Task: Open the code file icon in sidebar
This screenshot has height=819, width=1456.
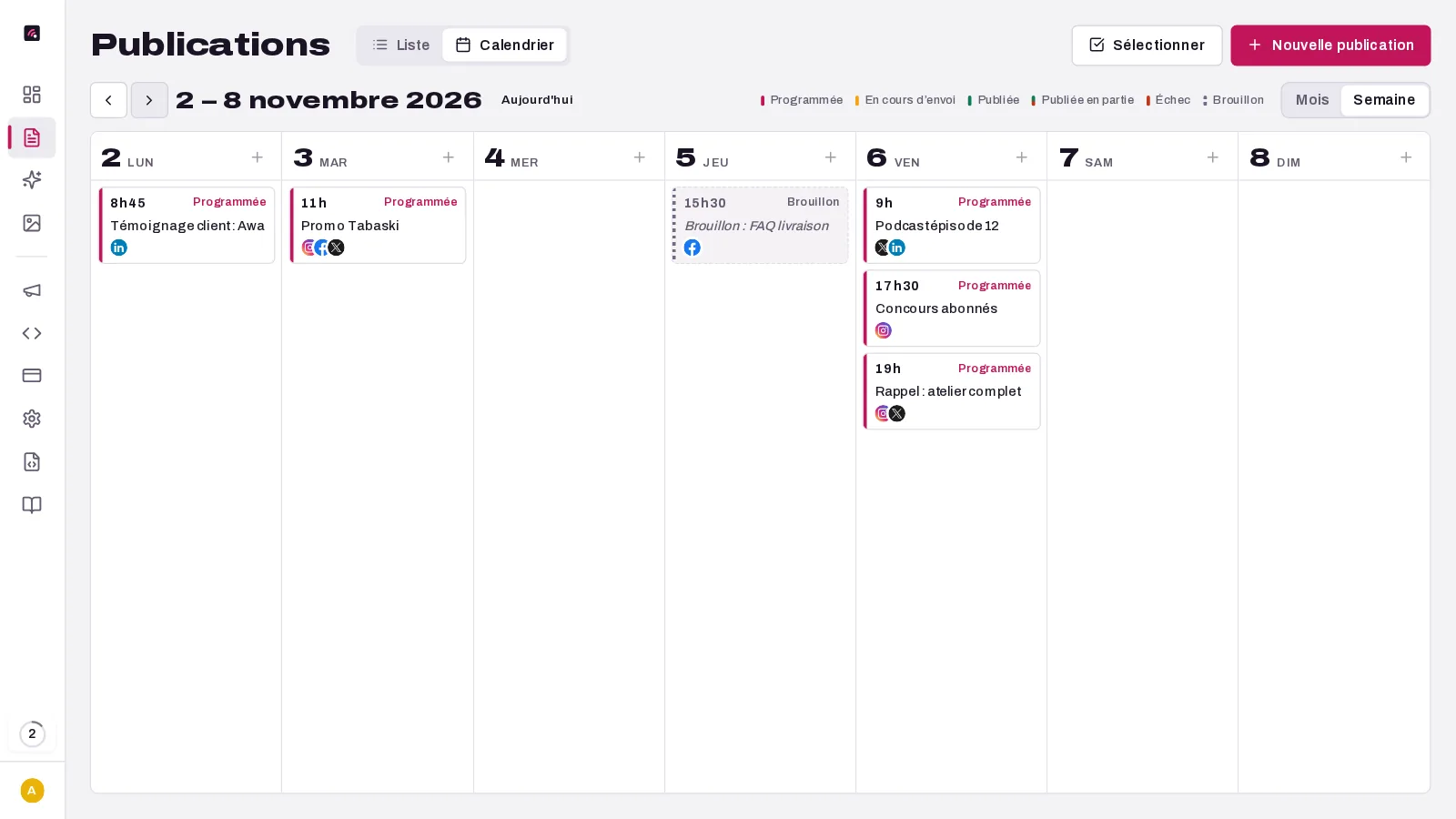Action: 32,461
